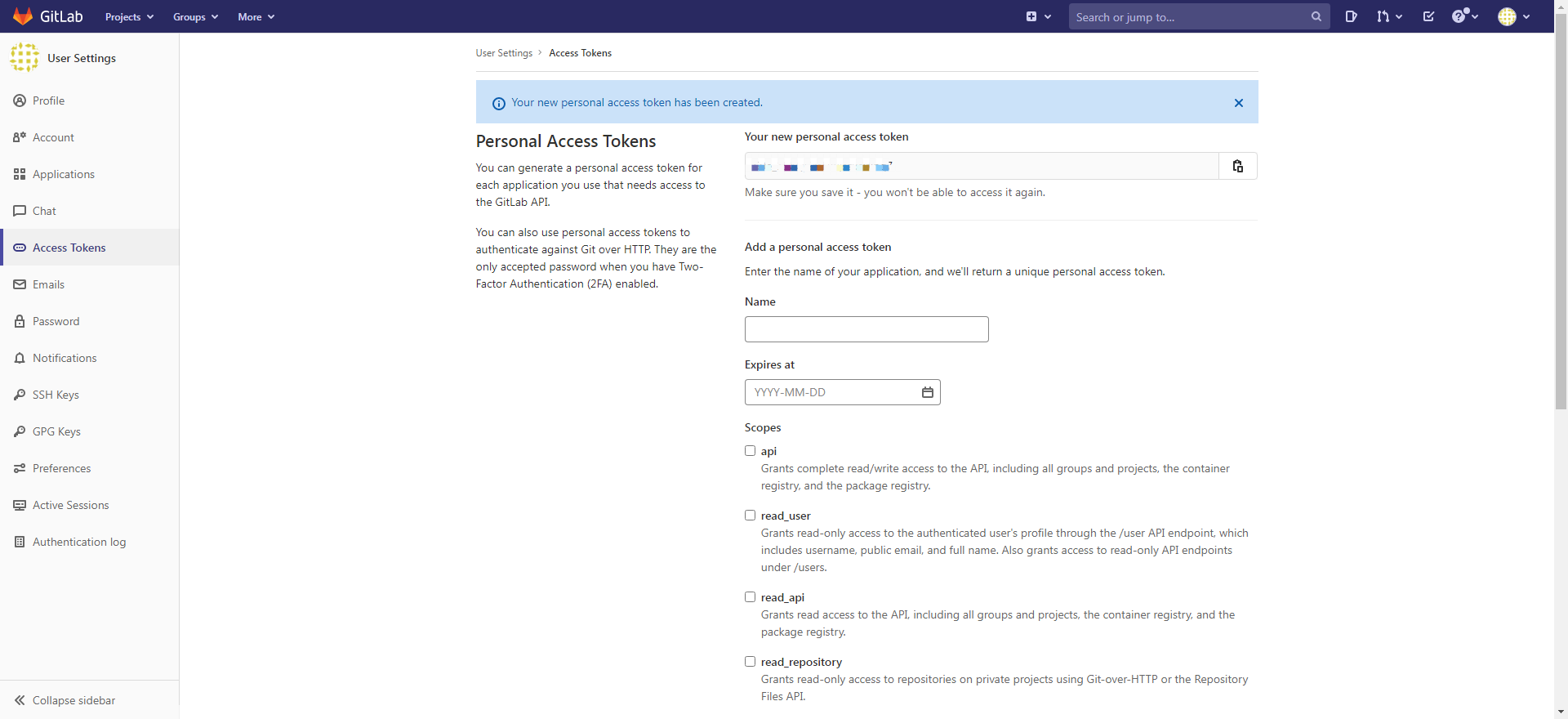Copy the new personal access token
Screen dimensions: 1568x719
(1237, 166)
